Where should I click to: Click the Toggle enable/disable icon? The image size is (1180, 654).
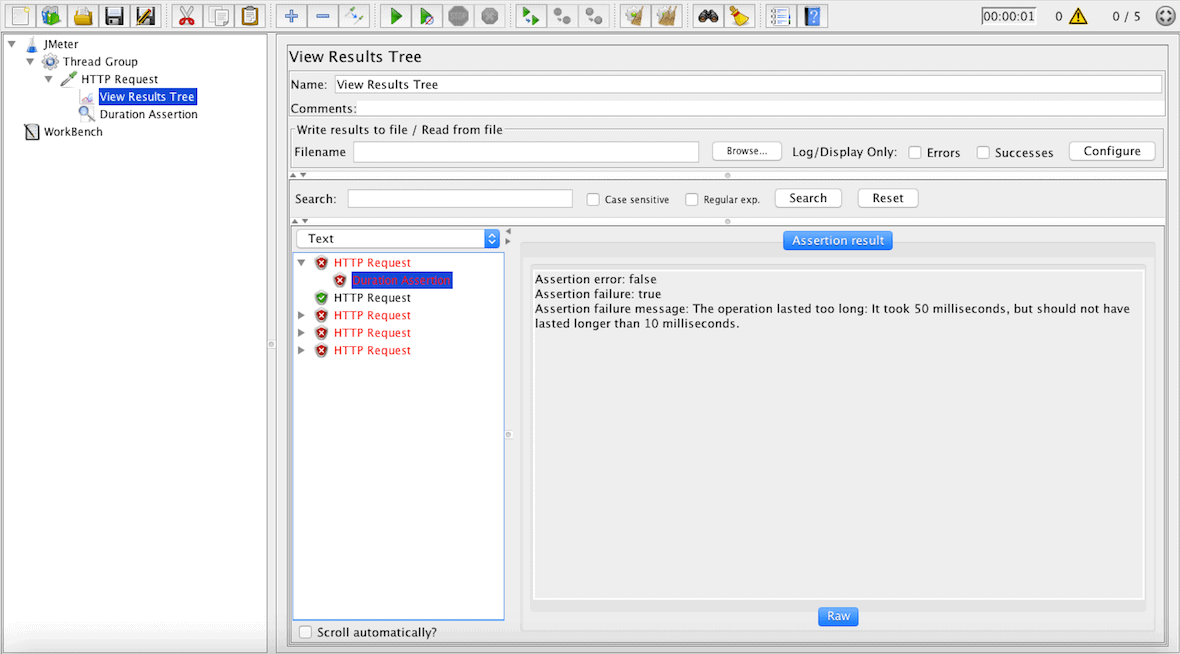354,16
